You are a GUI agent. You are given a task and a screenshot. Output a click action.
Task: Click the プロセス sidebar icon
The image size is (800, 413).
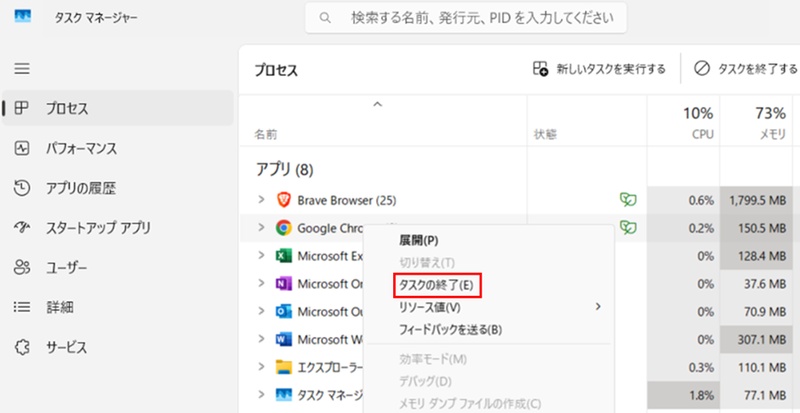[21, 108]
